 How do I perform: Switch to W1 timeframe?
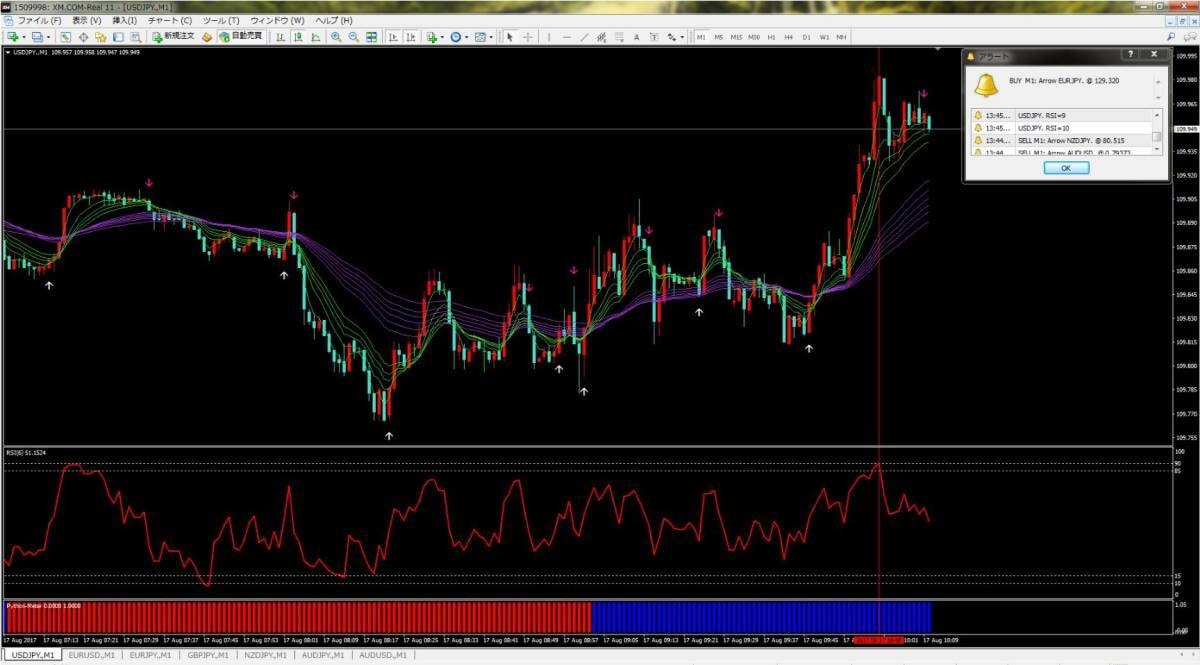pos(824,37)
